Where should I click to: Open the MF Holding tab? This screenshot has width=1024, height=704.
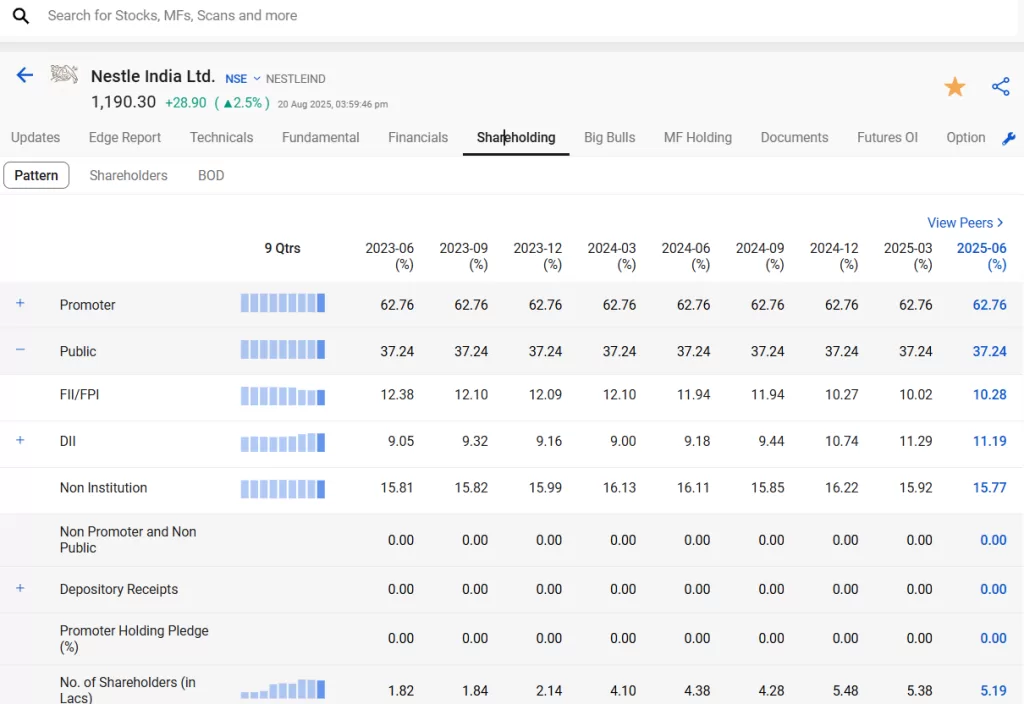click(697, 138)
